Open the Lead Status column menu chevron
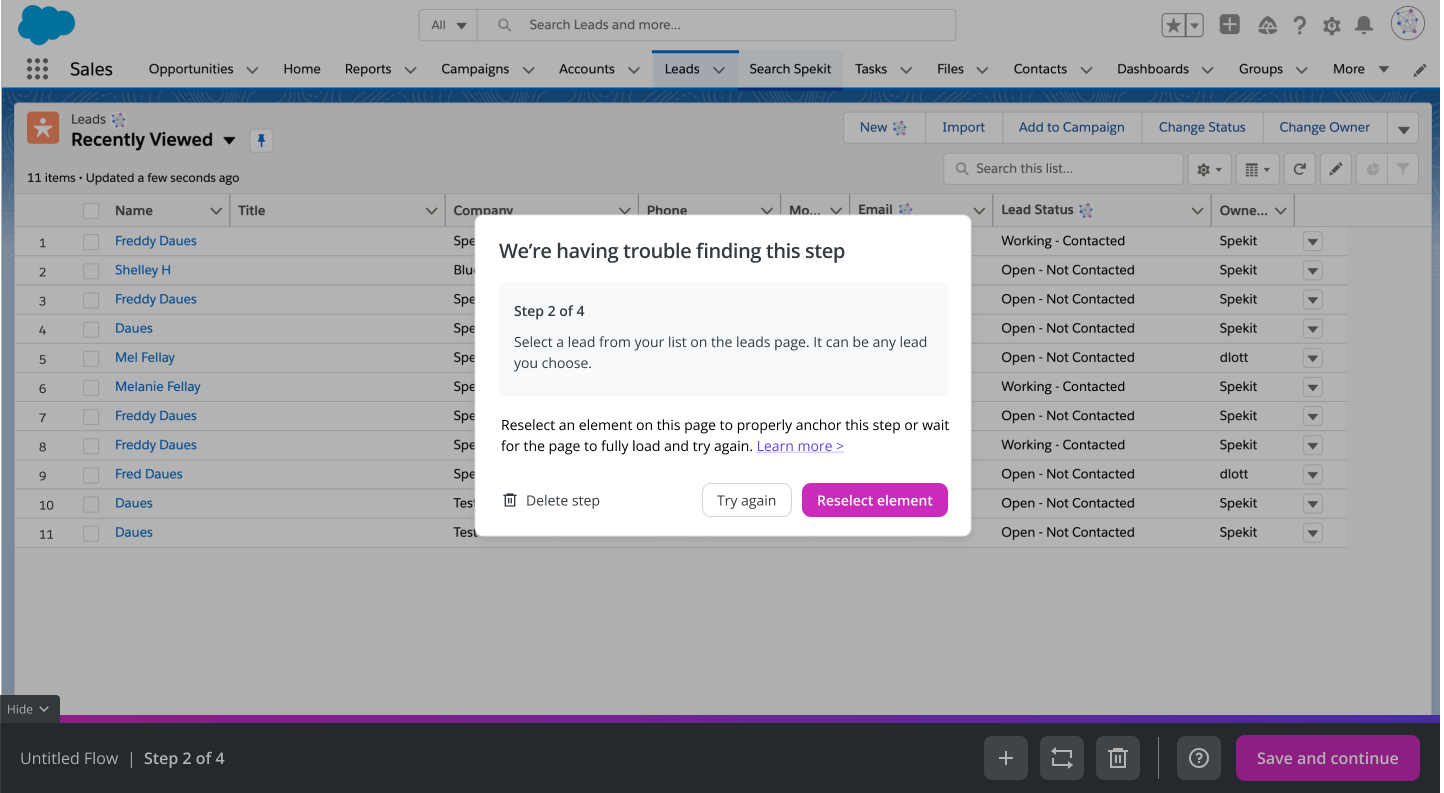1444x793 pixels. (x=1197, y=211)
